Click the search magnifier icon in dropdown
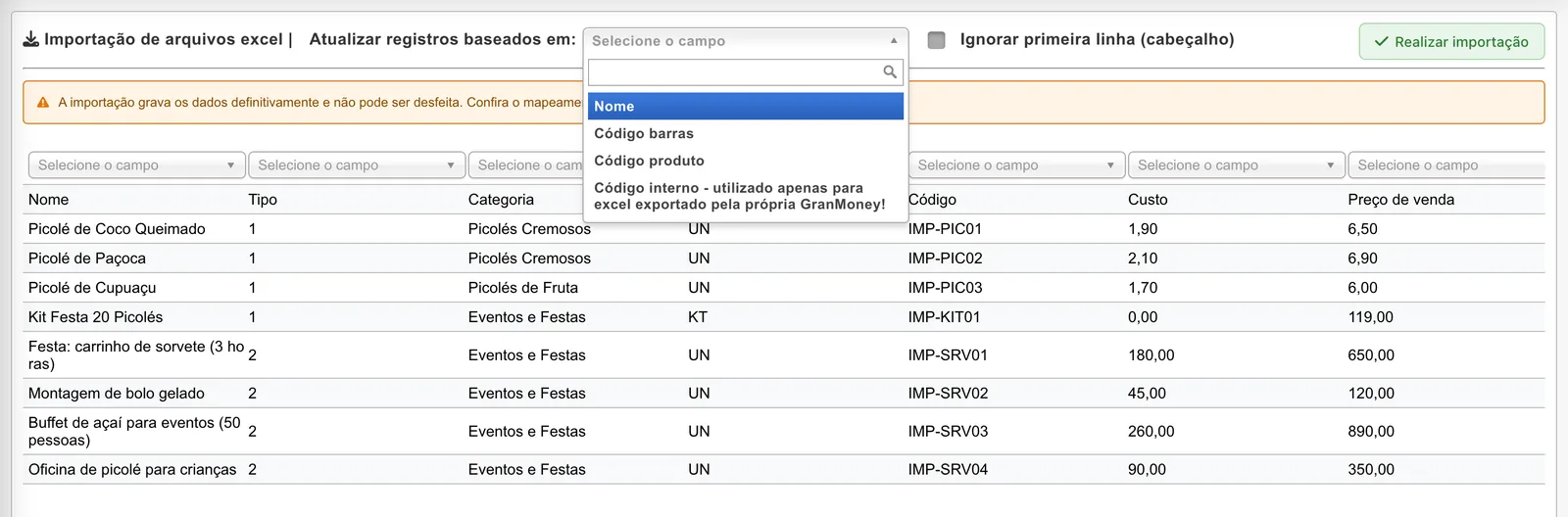The width and height of the screenshot is (1568, 517). tap(890, 71)
